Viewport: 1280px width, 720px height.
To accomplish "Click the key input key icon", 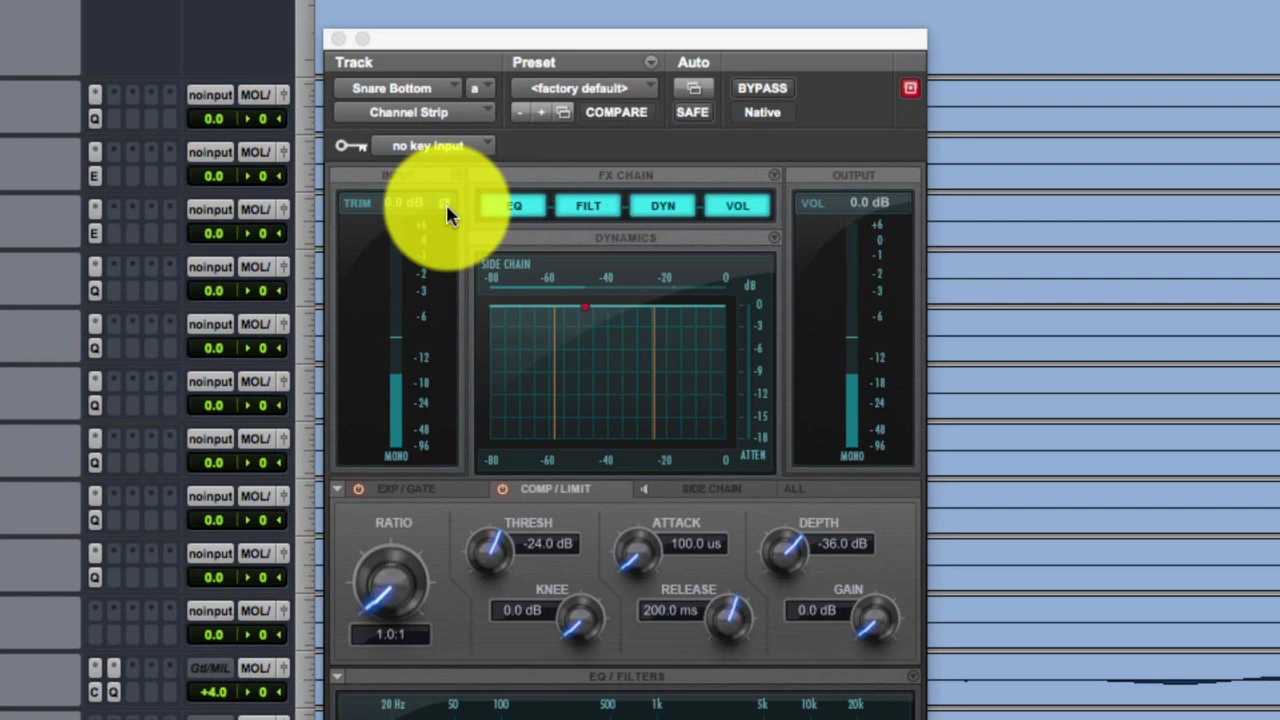I will pyautogui.click(x=351, y=146).
